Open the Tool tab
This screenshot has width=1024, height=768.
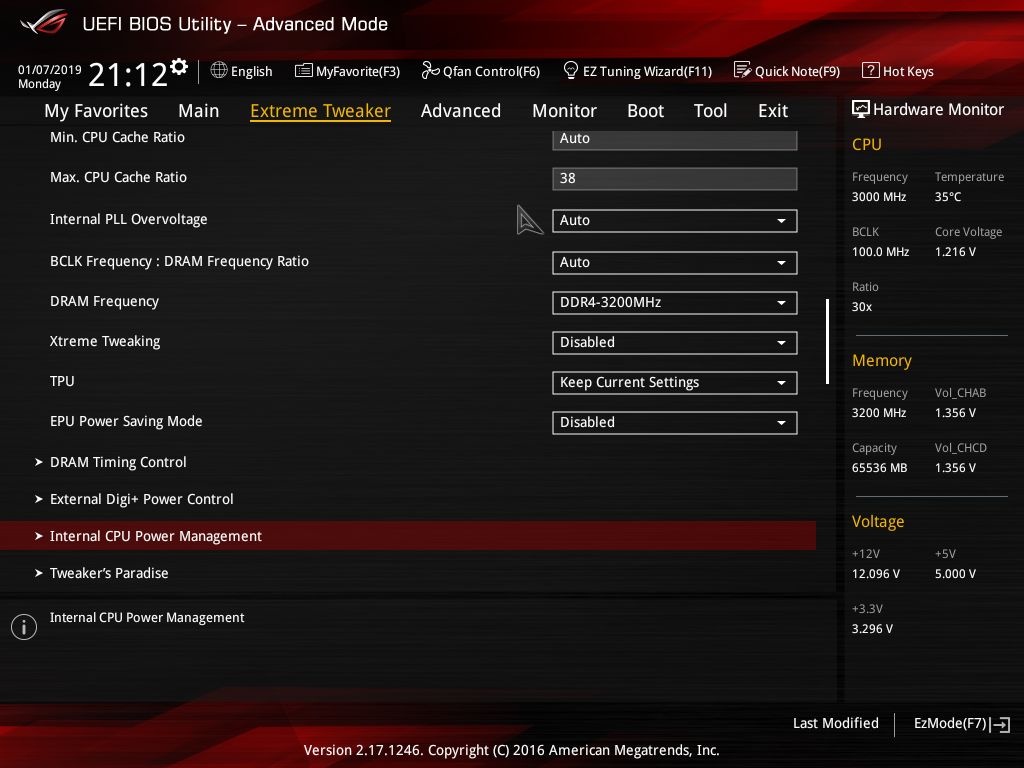(x=711, y=110)
